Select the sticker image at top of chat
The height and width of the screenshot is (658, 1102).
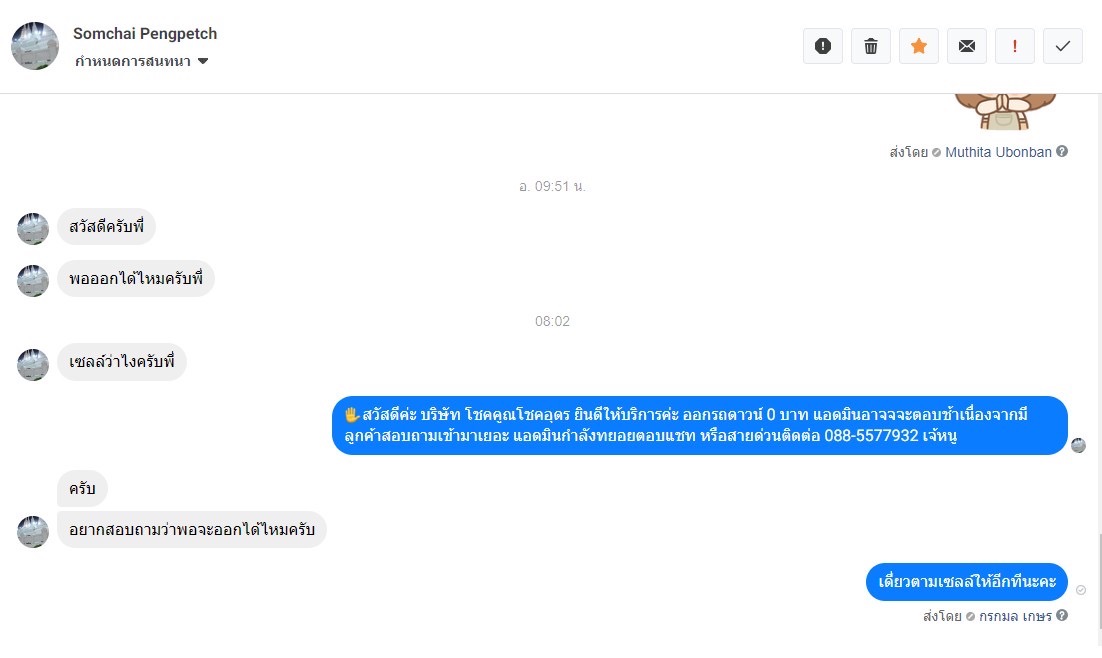(x=1005, y=112)
